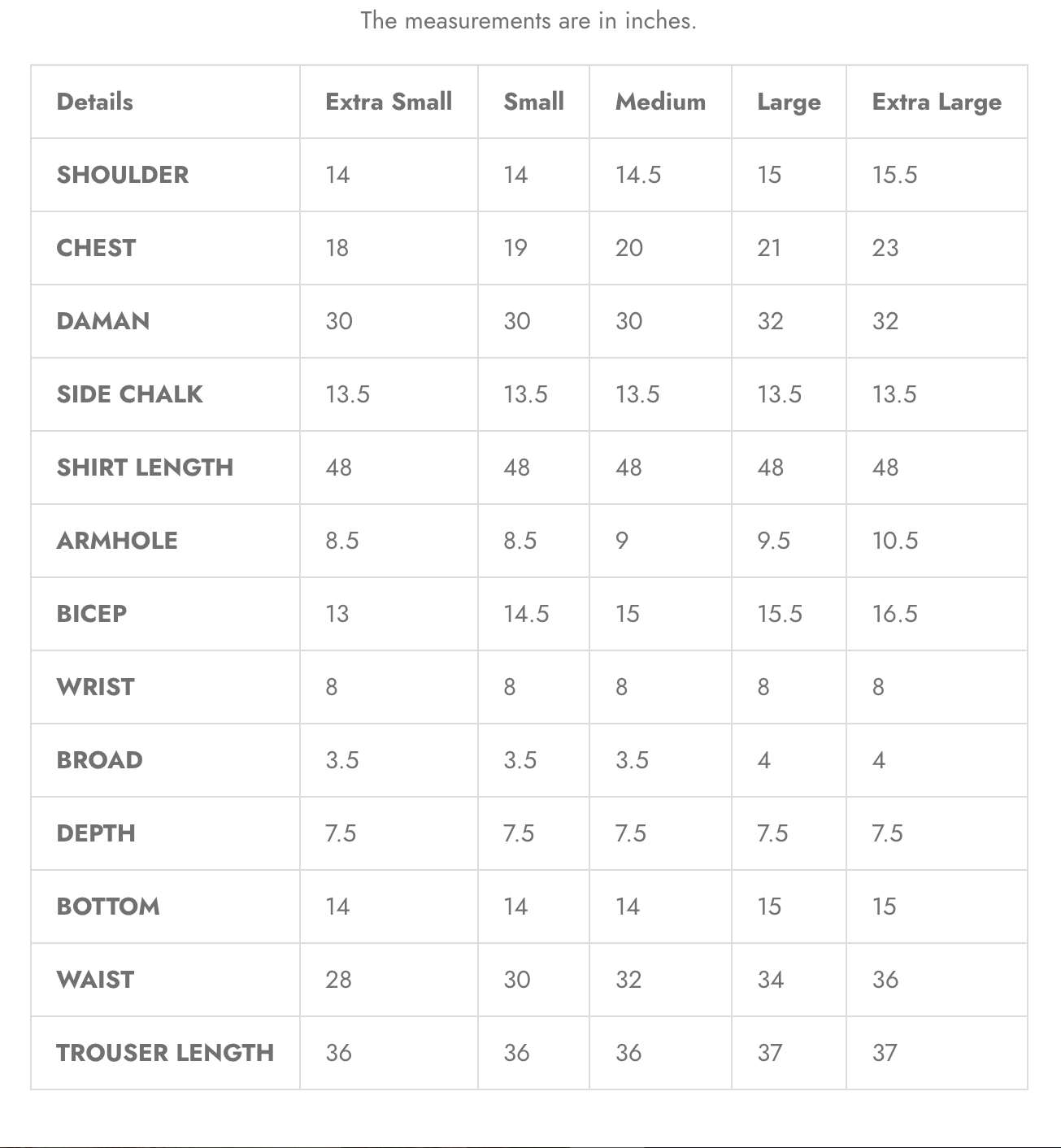1061x1148 pixels.
Task: Click the Details header cell
Action: (x=94, y=102)
